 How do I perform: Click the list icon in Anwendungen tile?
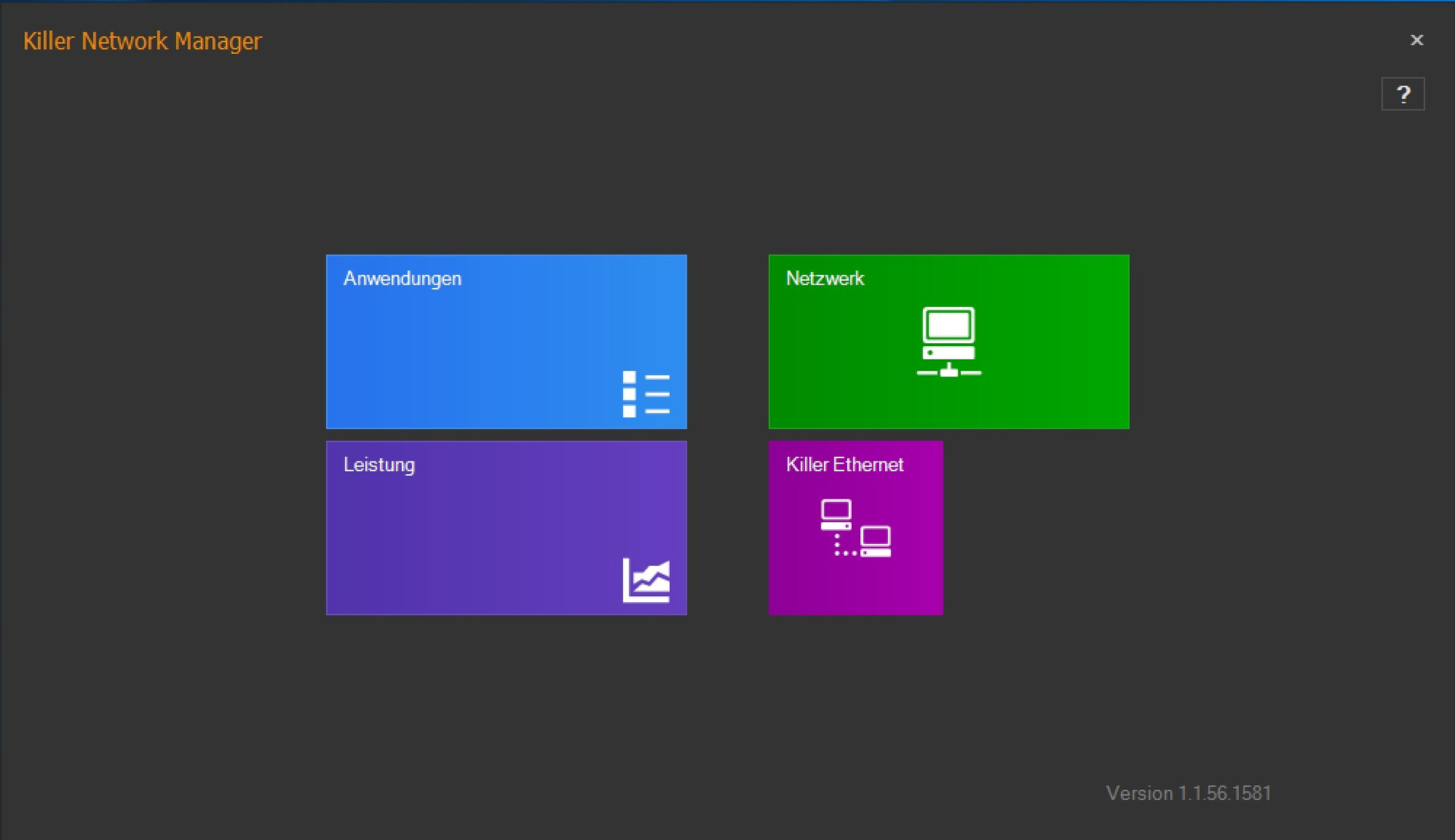646,394
